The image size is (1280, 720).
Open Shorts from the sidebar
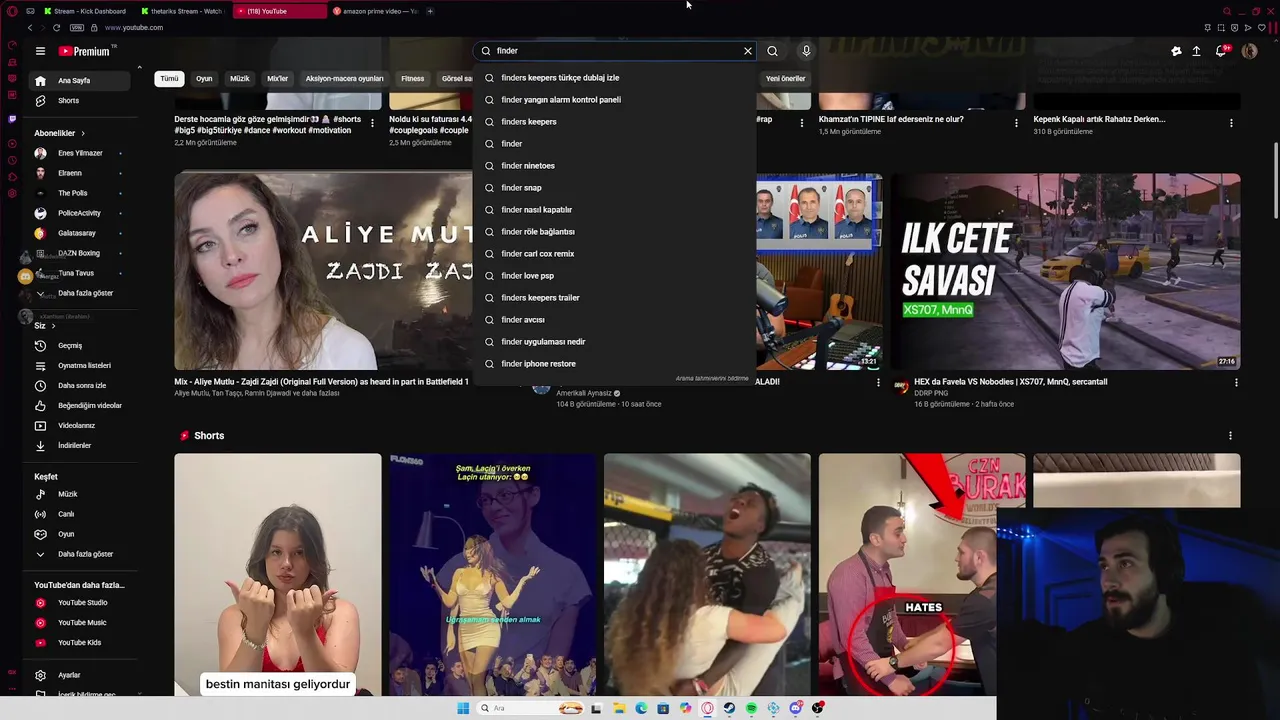[80, 101]
